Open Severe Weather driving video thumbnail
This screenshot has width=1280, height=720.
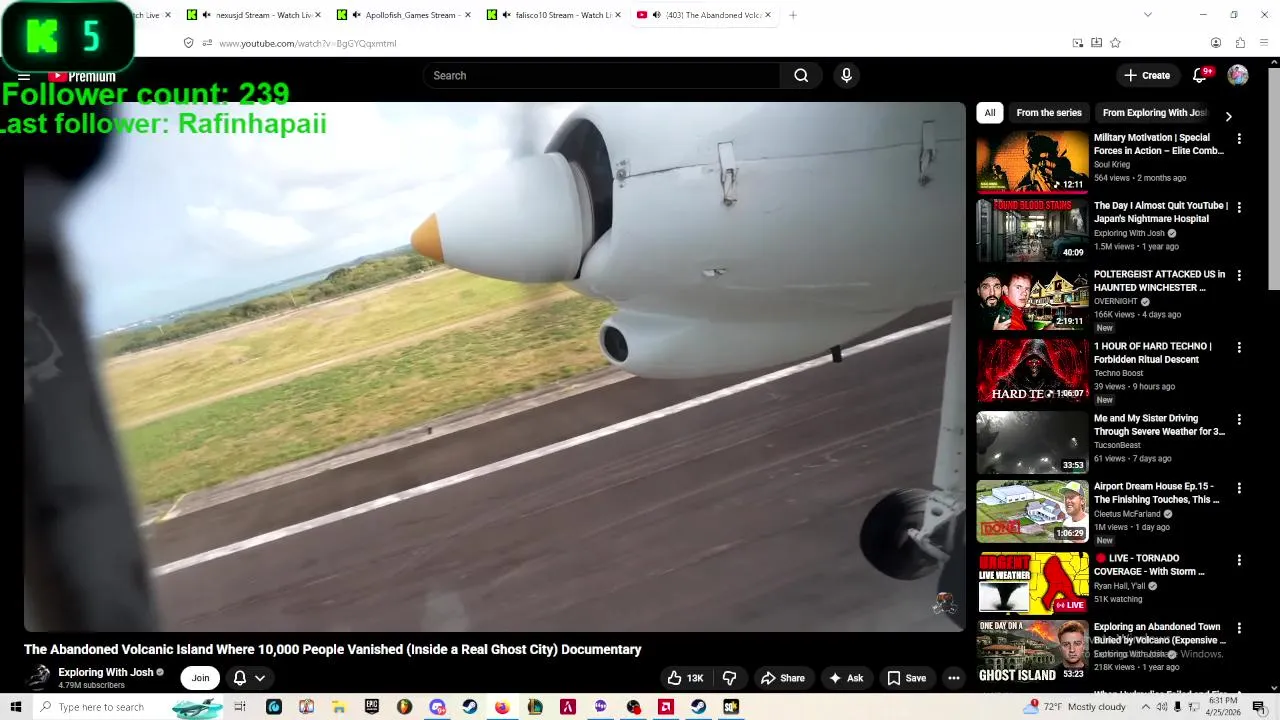[x=1032, y=442]
